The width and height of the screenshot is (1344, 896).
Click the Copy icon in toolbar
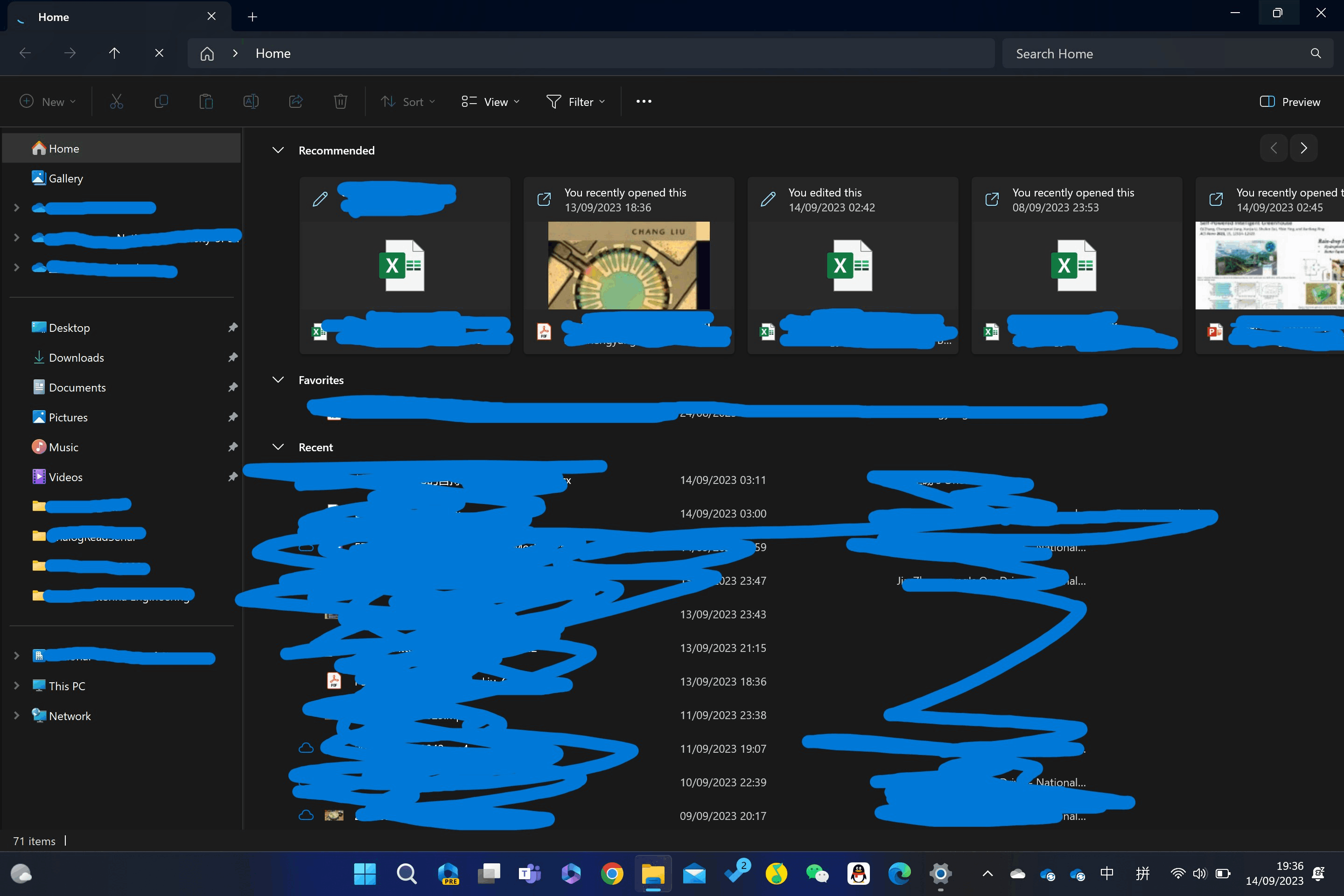point(161,102)
